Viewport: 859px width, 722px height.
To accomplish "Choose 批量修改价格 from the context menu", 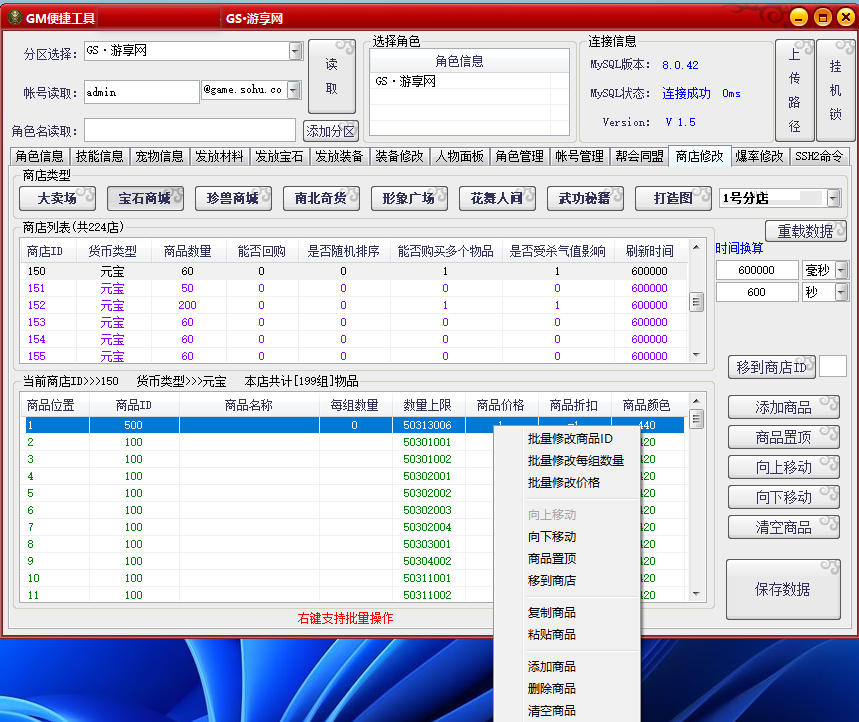I will pyautogui.click(x=564, y=482).
